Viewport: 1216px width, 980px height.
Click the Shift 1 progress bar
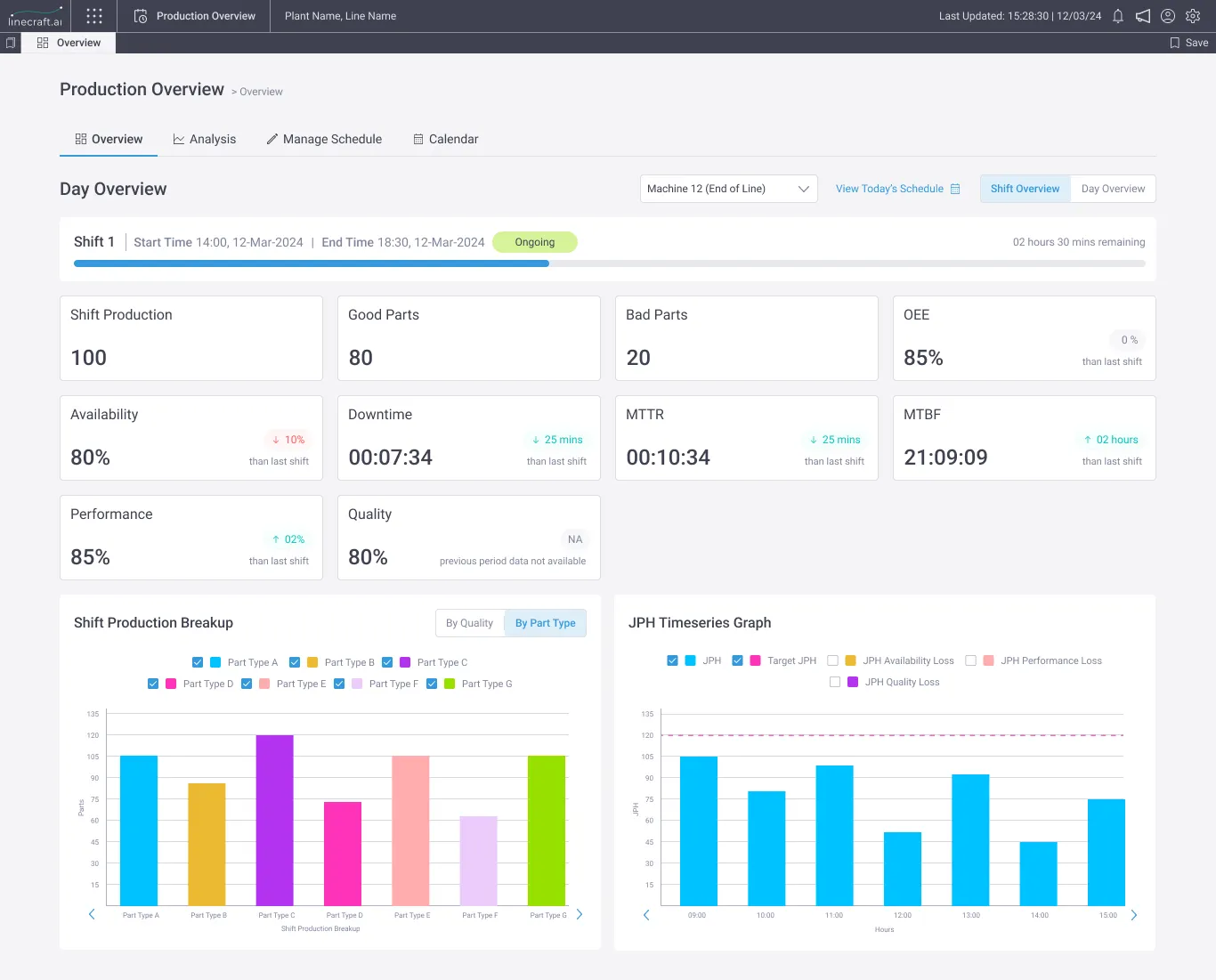610,263
